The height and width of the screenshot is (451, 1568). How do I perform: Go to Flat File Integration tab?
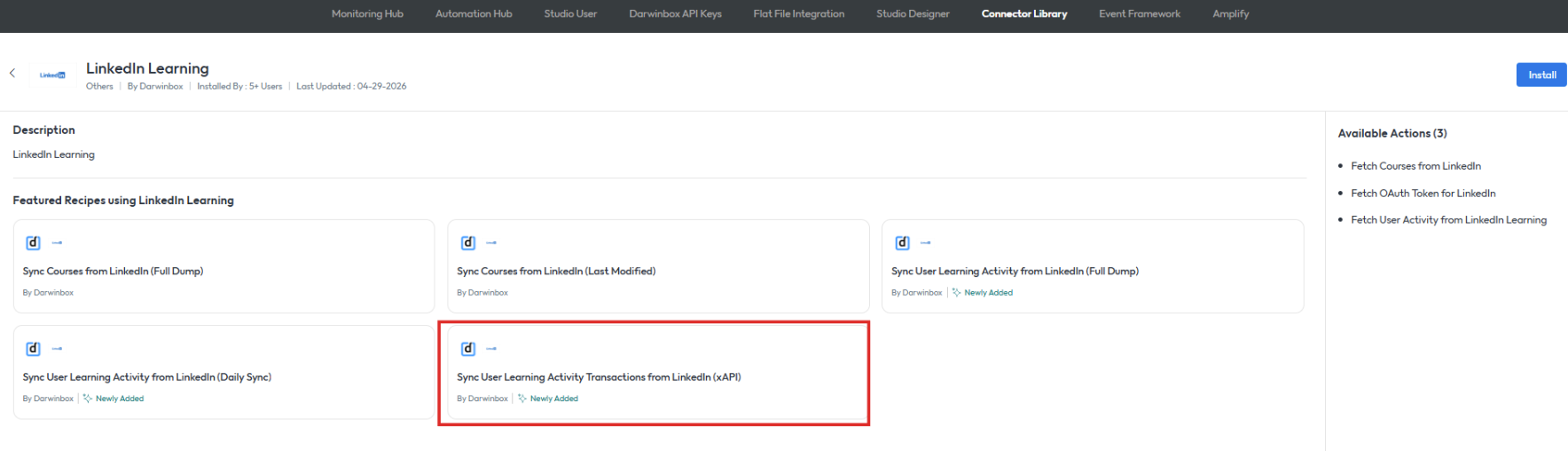pos(799,13)
